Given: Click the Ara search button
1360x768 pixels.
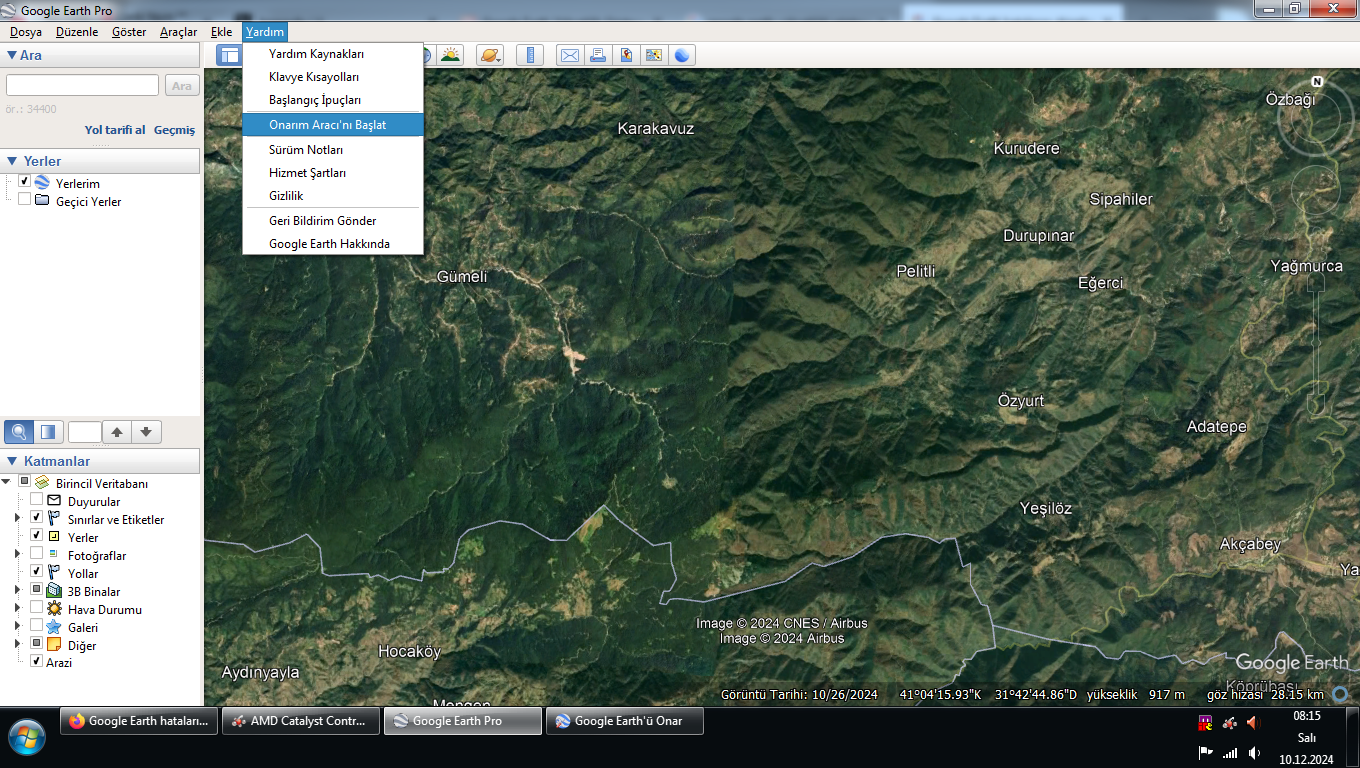Looking at the screenshot, I should click(x=182, y=86).
